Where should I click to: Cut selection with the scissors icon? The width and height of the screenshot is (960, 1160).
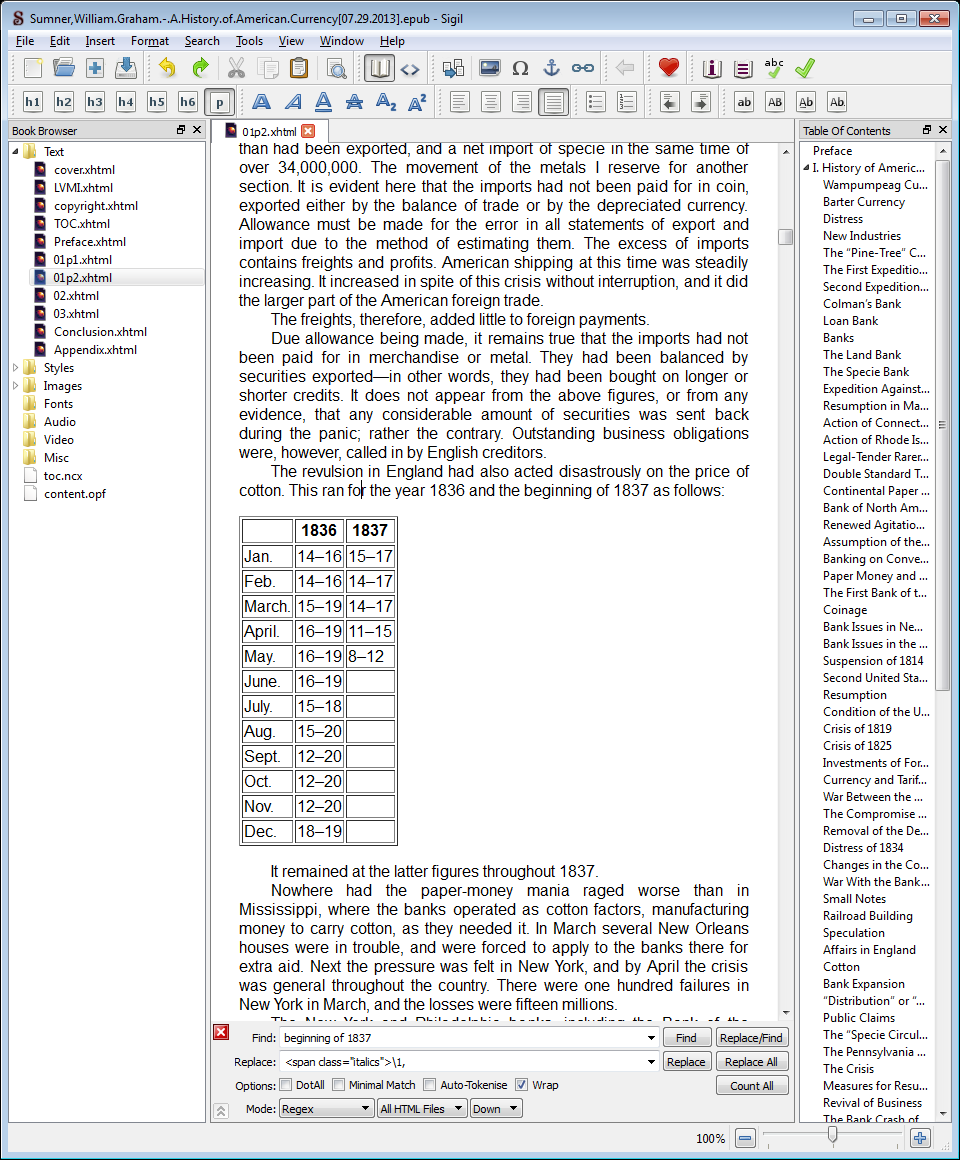(x=236, y=69)
